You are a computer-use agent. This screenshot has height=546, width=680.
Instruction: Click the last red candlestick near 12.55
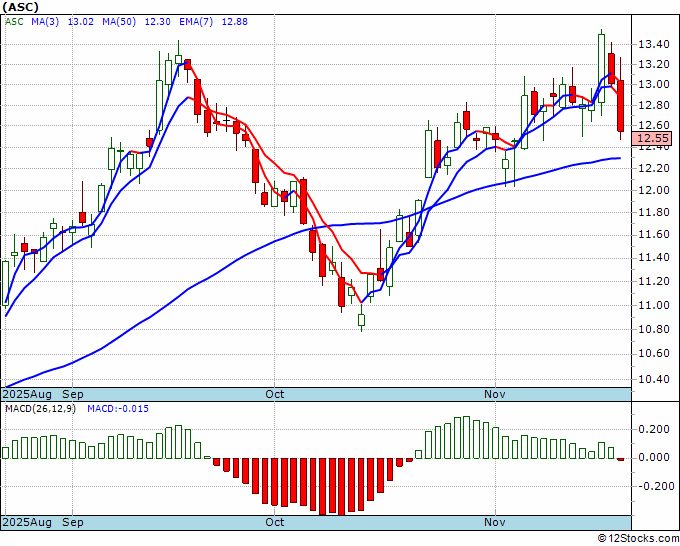coord(621,106)
